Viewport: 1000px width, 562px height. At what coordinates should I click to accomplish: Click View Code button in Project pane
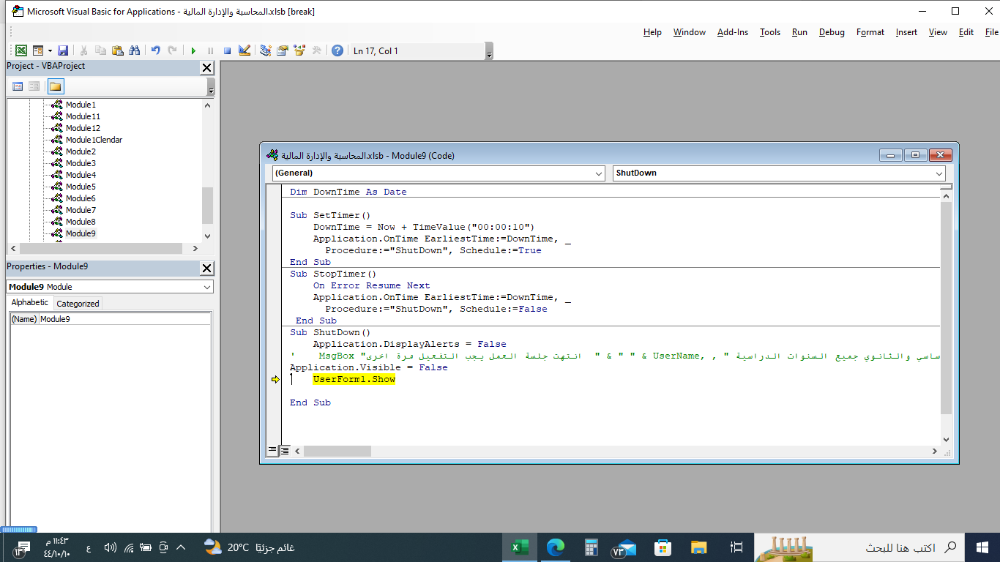18,86
